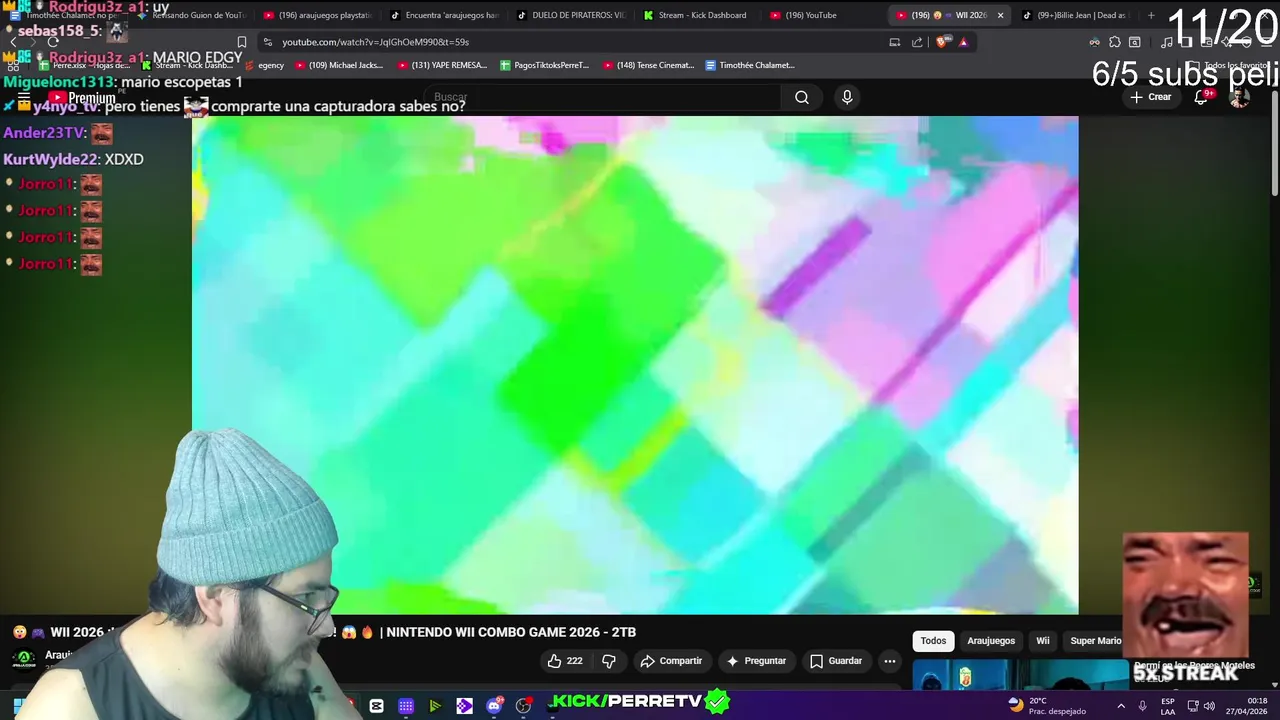Open a new browser tab
1280x720 pixels.
pos(1151,15)
